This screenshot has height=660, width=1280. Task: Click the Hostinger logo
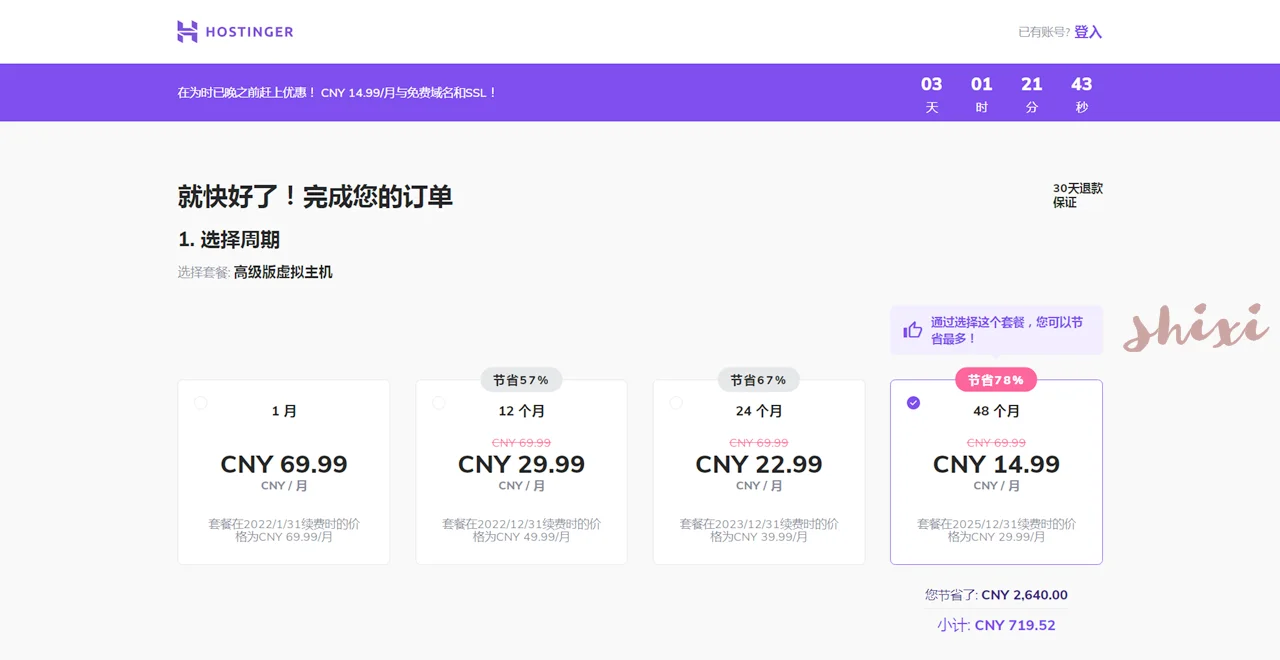click(x=235, y=32)
